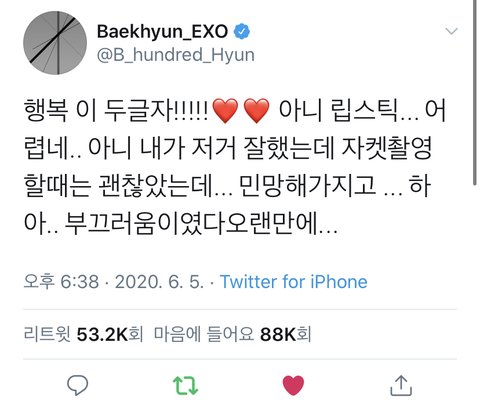Viewport: 480px width, 404px height.
Task: Click the first red heart emoji in tweet
Action: click(x=225, y=111)
